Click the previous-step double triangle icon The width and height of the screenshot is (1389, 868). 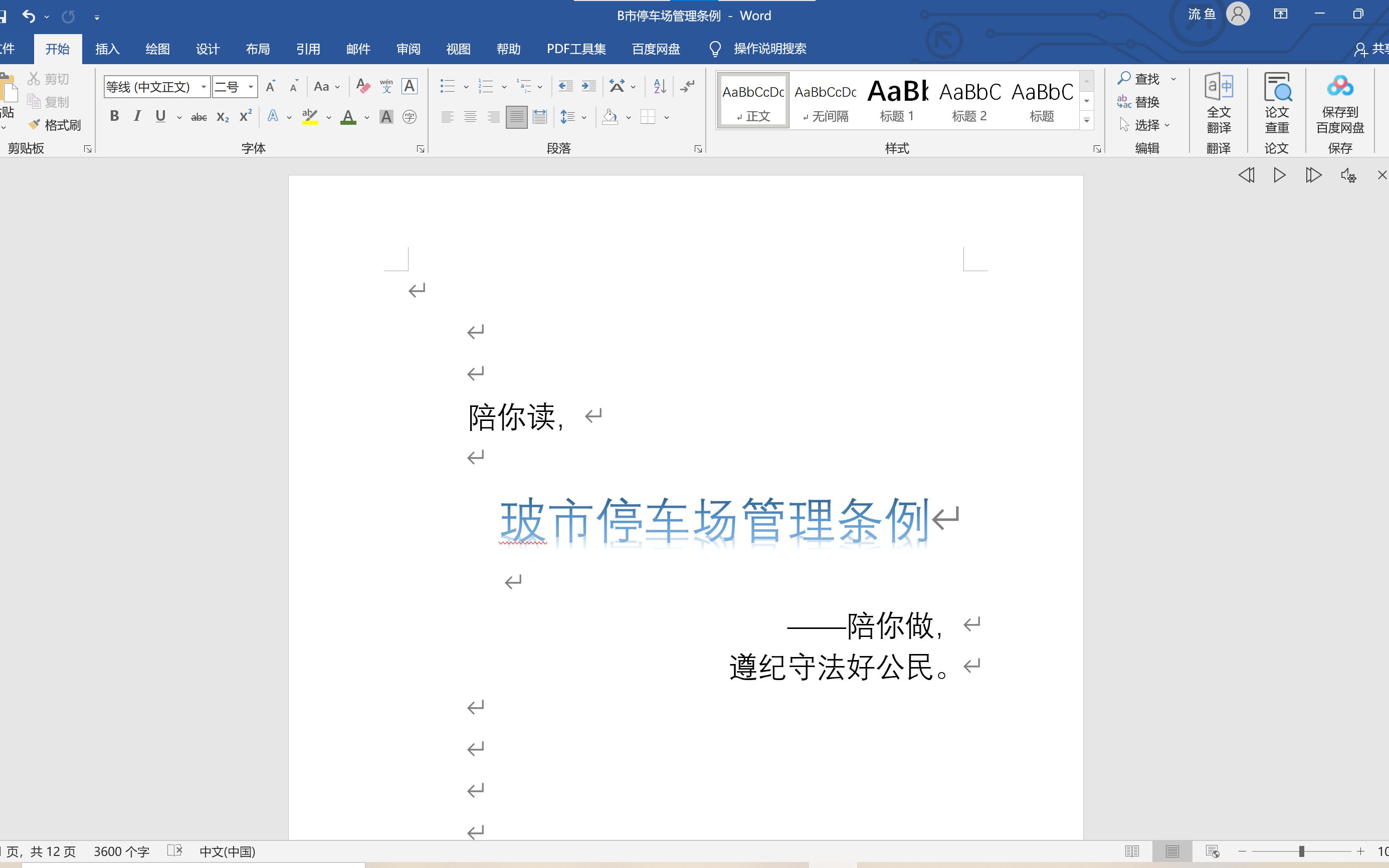click(1246, 174)
